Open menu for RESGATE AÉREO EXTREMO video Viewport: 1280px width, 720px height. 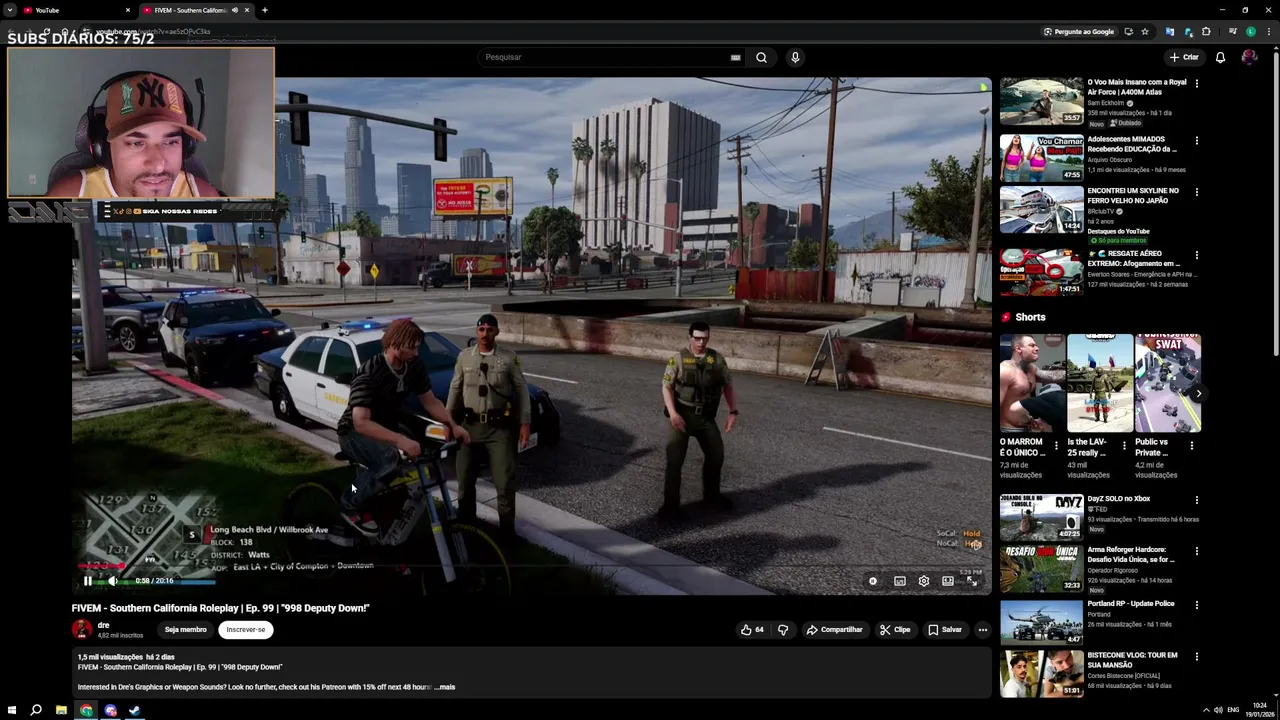point(1197,255)
